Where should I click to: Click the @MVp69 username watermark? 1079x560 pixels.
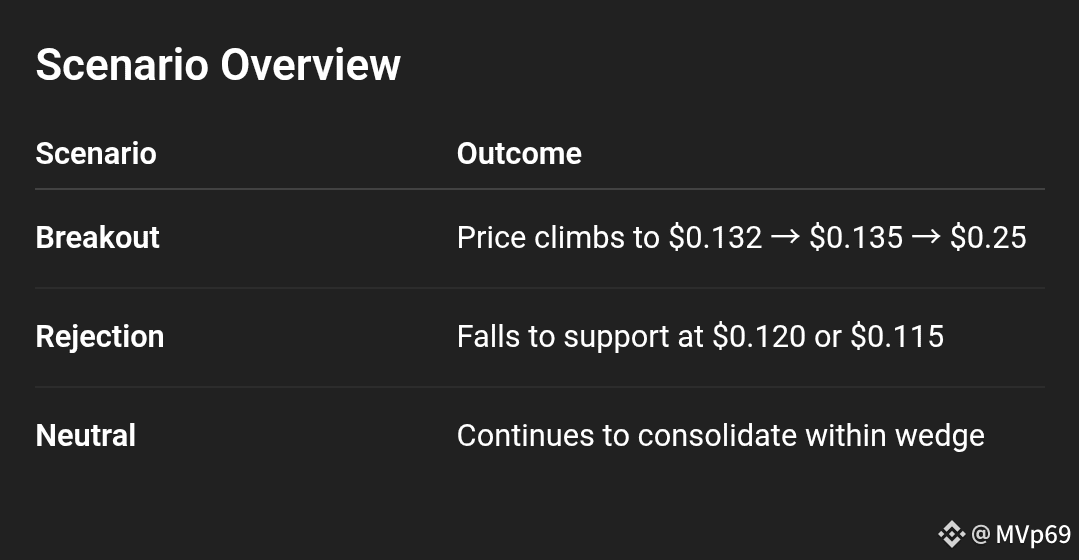[x=1021, y=535]
